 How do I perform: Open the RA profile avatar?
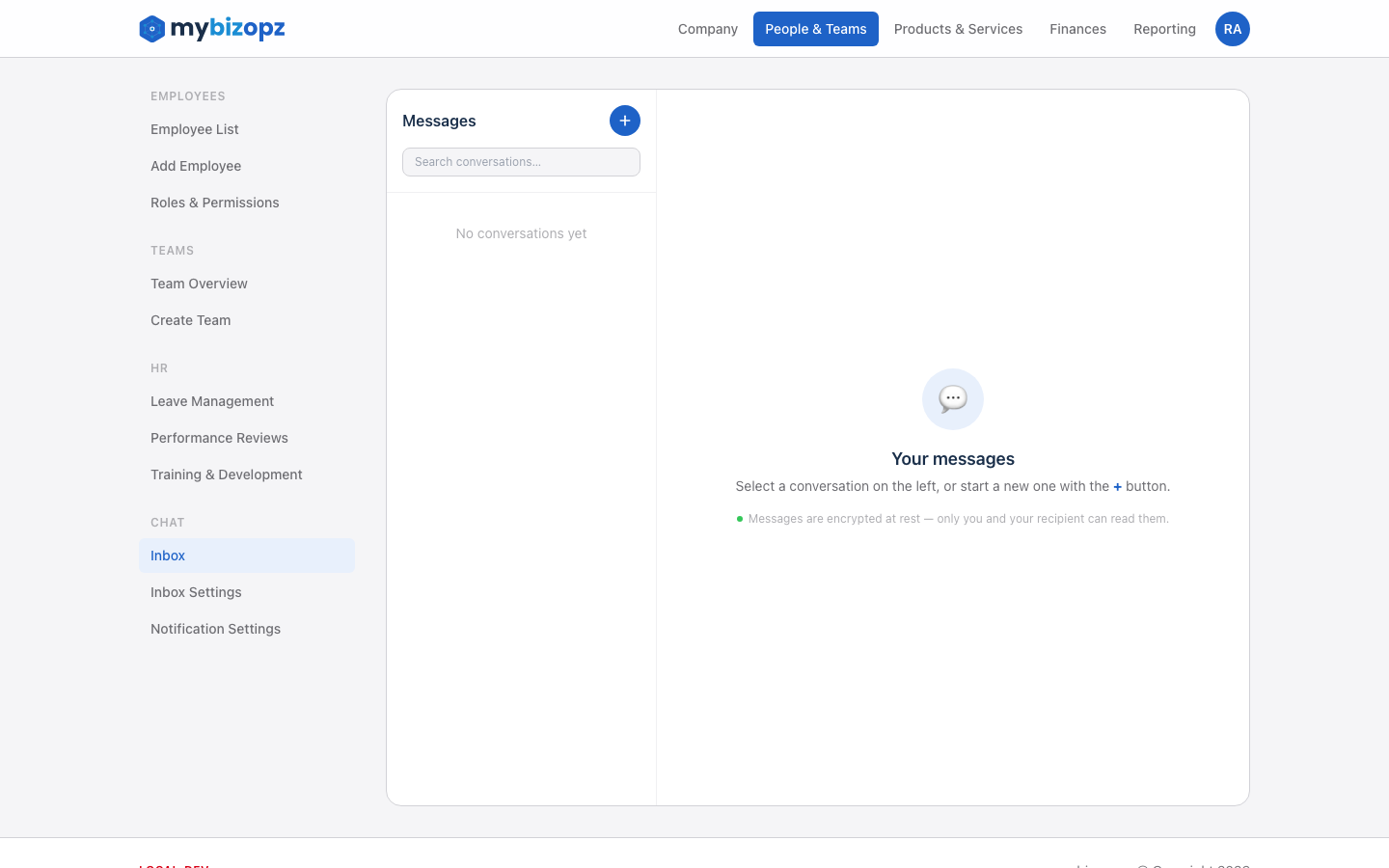pyautogui.click(x=1232, y=29)
